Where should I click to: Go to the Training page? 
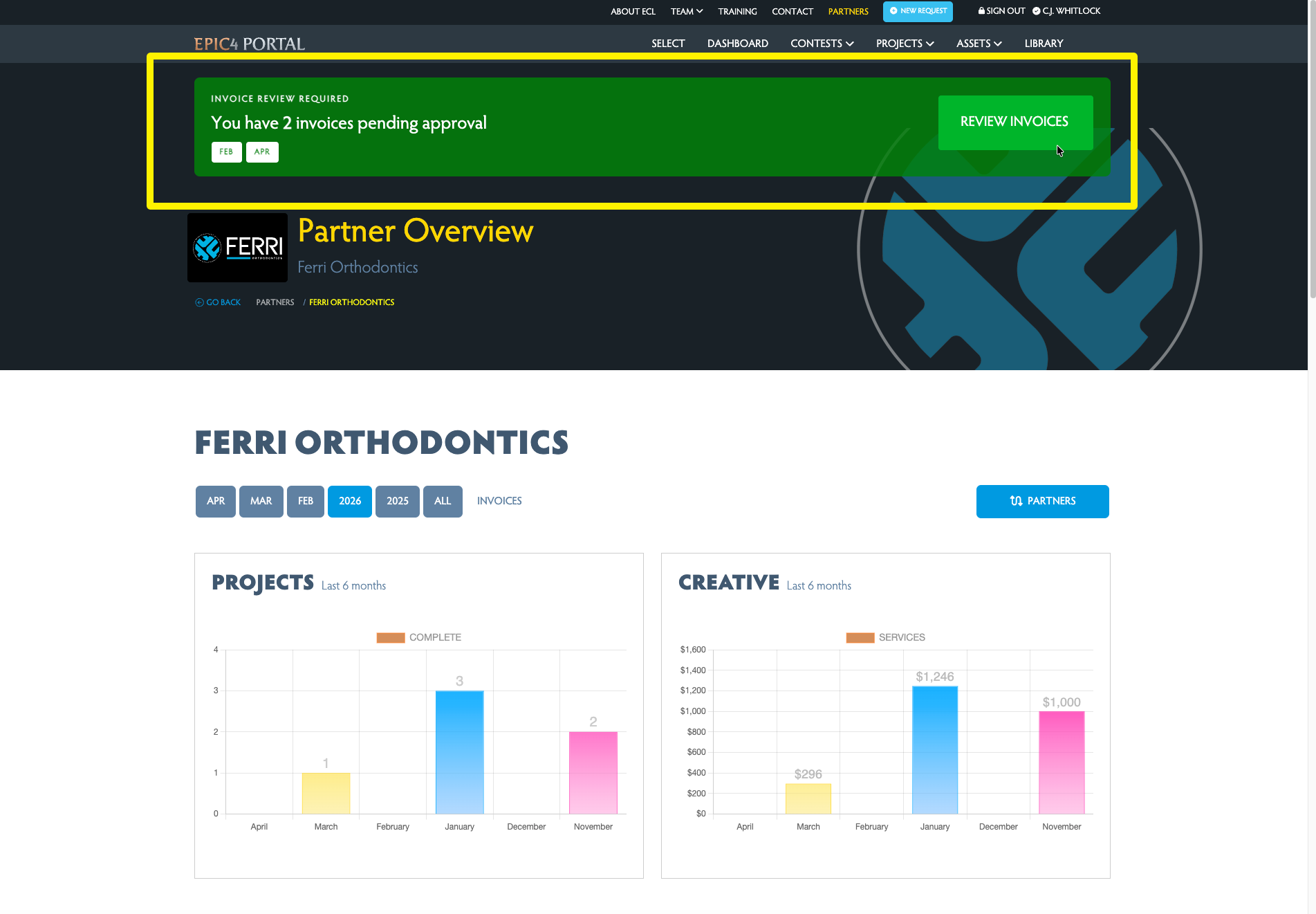pyautogui.click(x=737, y=12)
